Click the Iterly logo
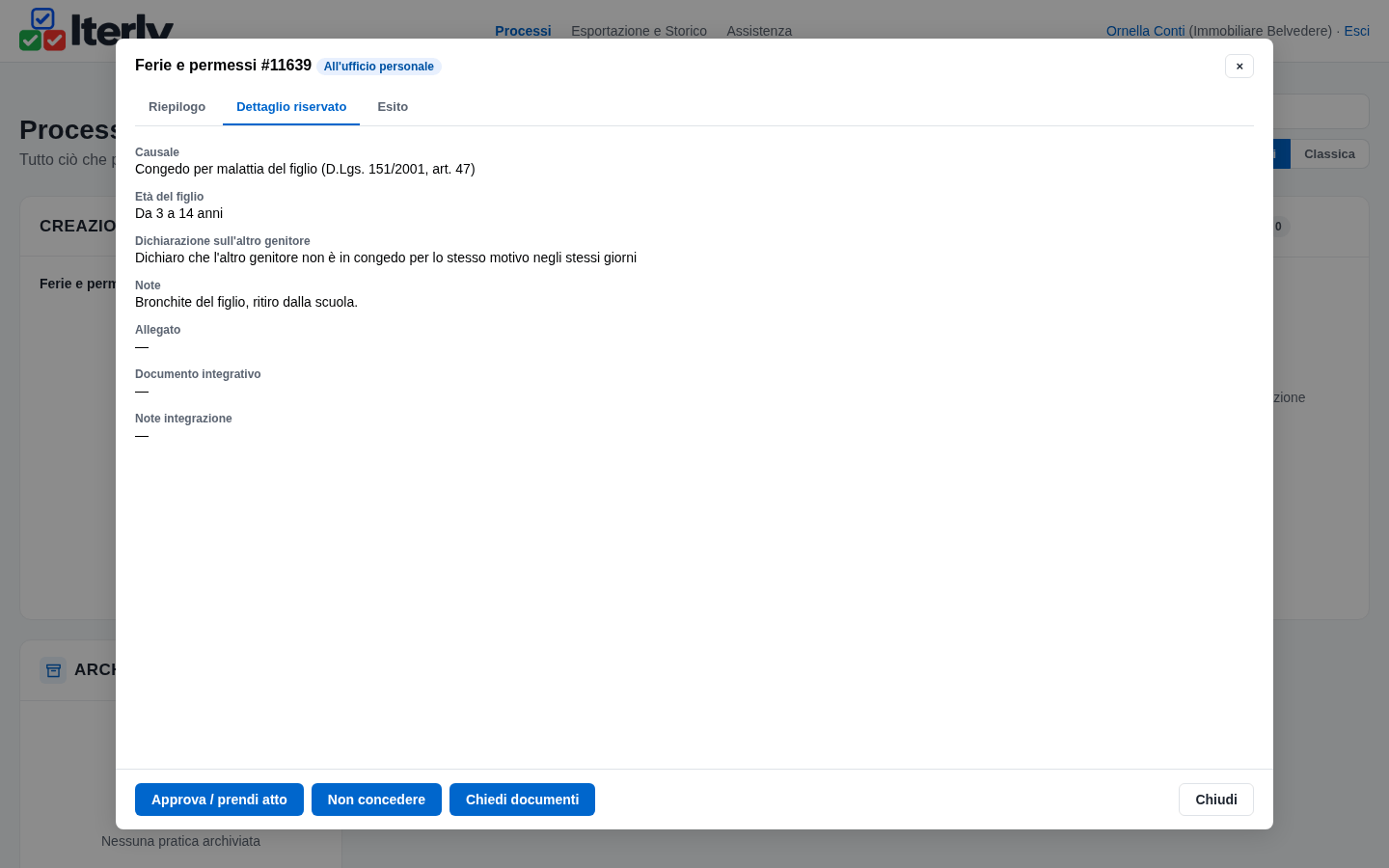Image resolution: width=1389 pixels, height=868 pixels. coord(96,29)
